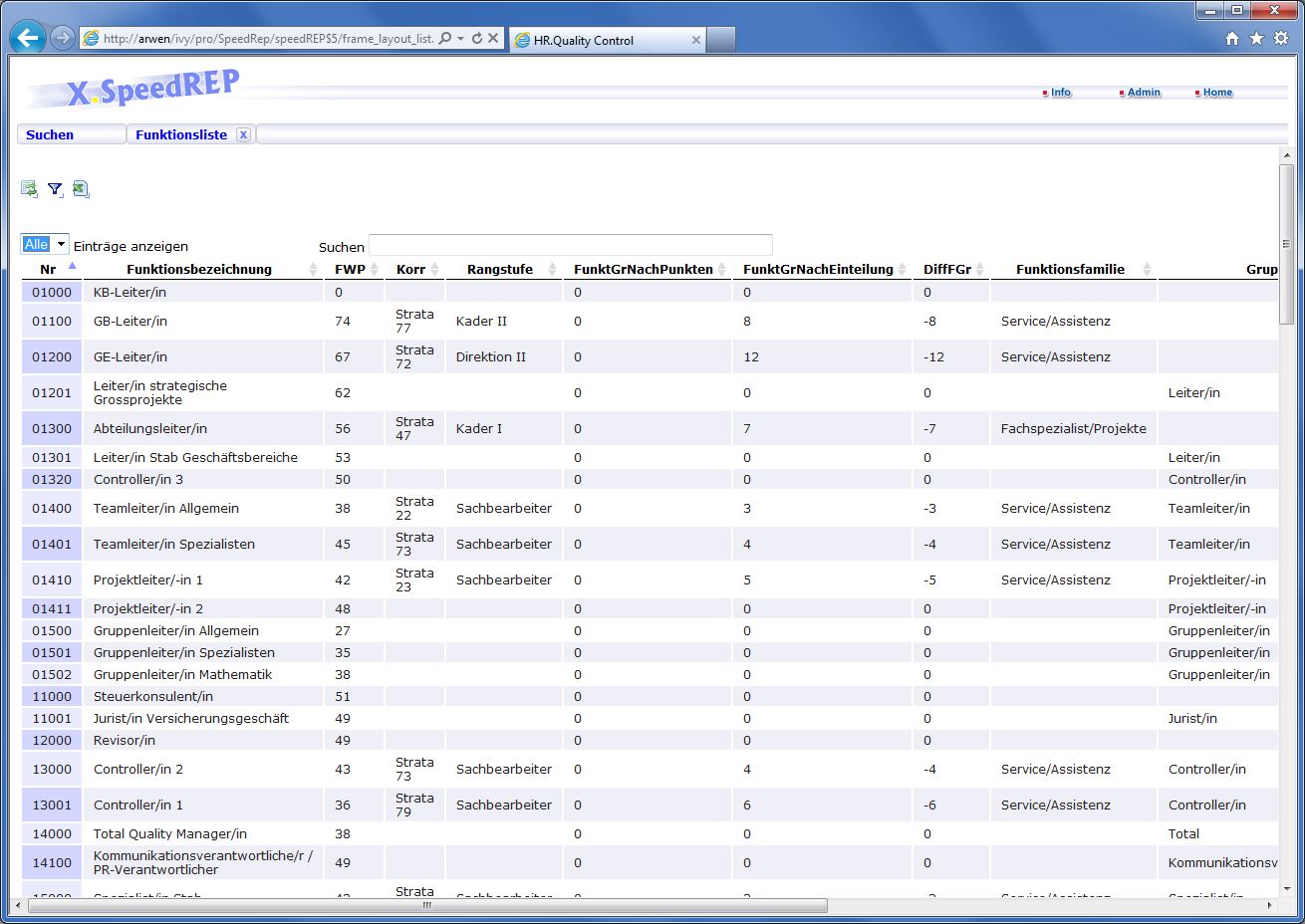This screenshot has width=1305, height=924.
Task: Click the X.SpeedREP logo
Action: (151, 90)
